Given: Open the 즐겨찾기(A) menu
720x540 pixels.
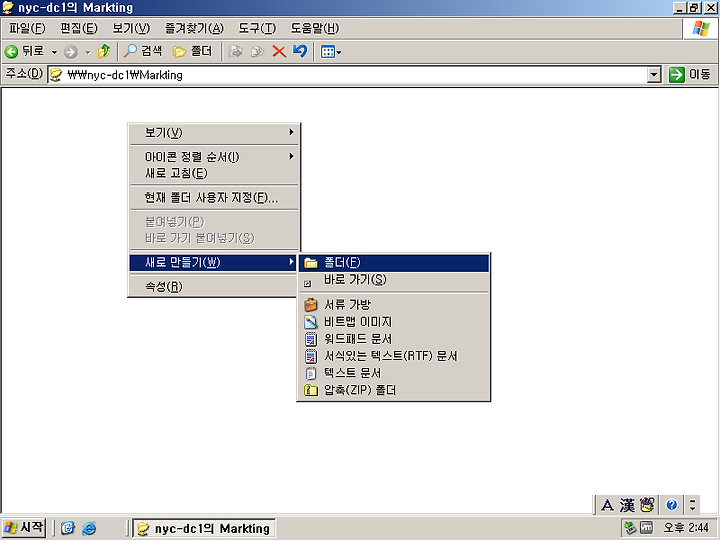Looking at the screenshot, I should (x=194, y=28).
